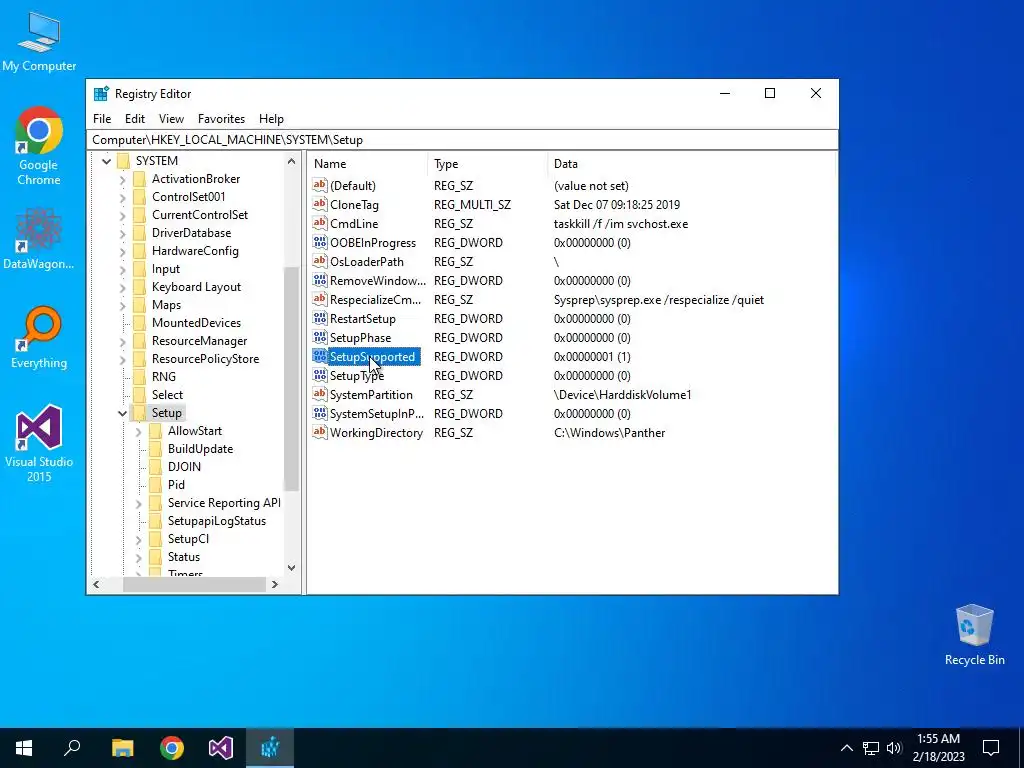Viewport: 1024px width, 768px height.
Task: Collapse the Setup key
Action: (x=122, y=413)
